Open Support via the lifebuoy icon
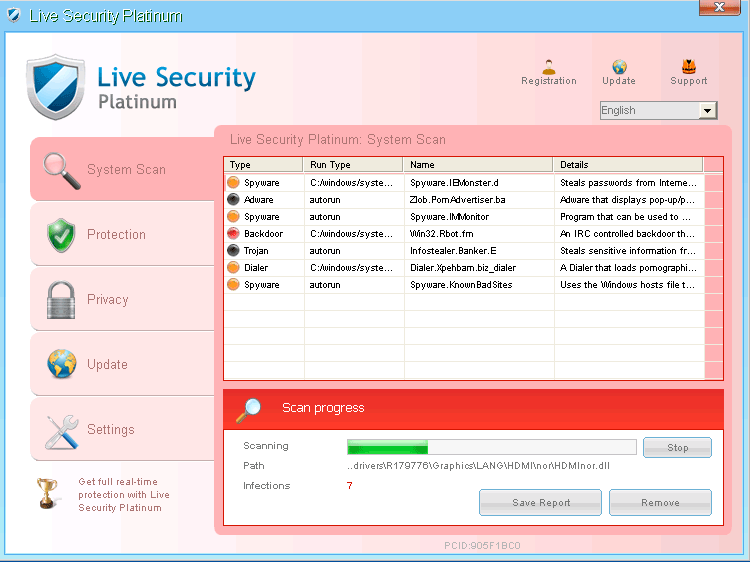The width and height of the screenshot is (750, 562). (688, 67)
